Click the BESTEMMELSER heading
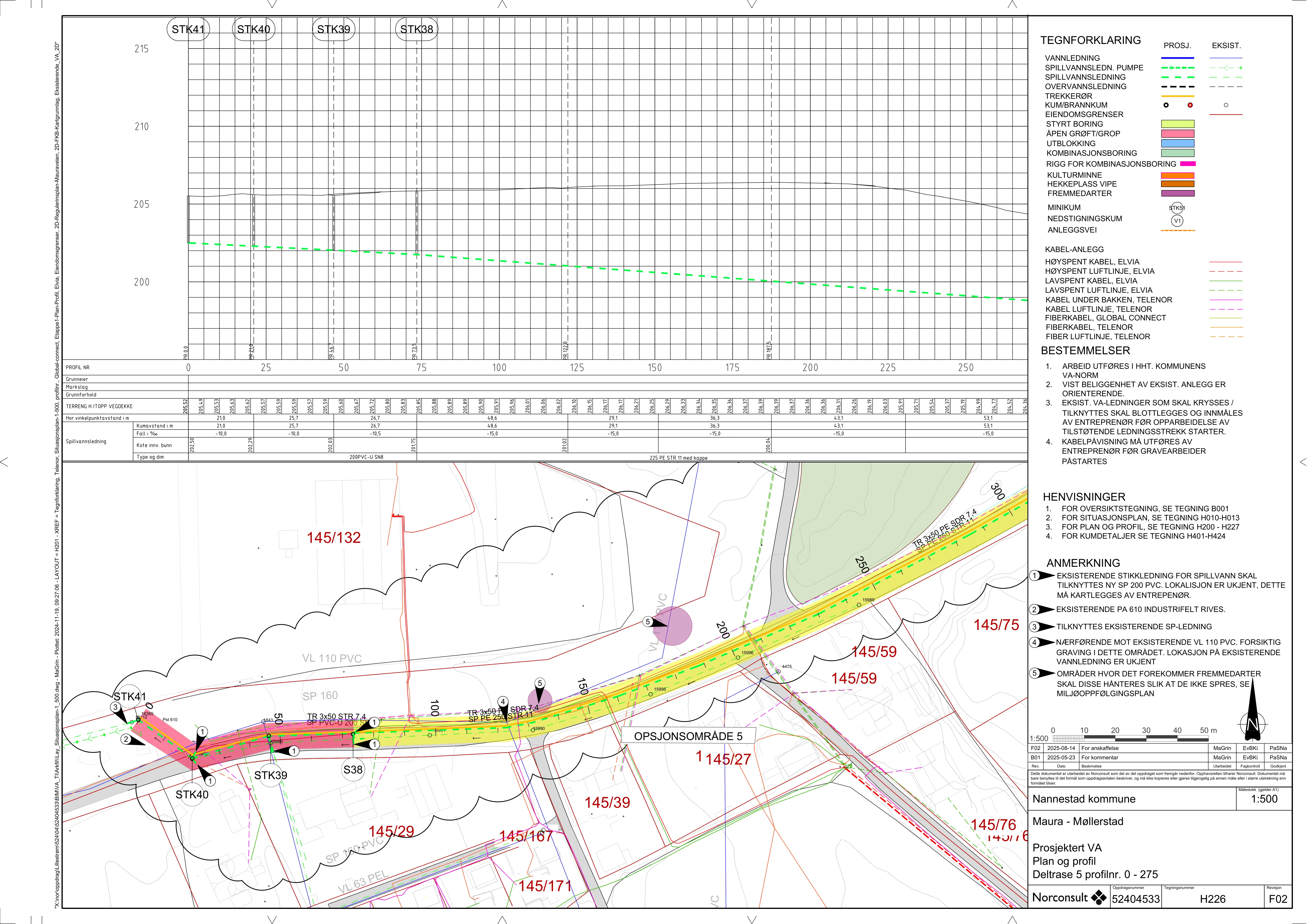Viewport: 1307px width, 924px height. coord(1086,351)
